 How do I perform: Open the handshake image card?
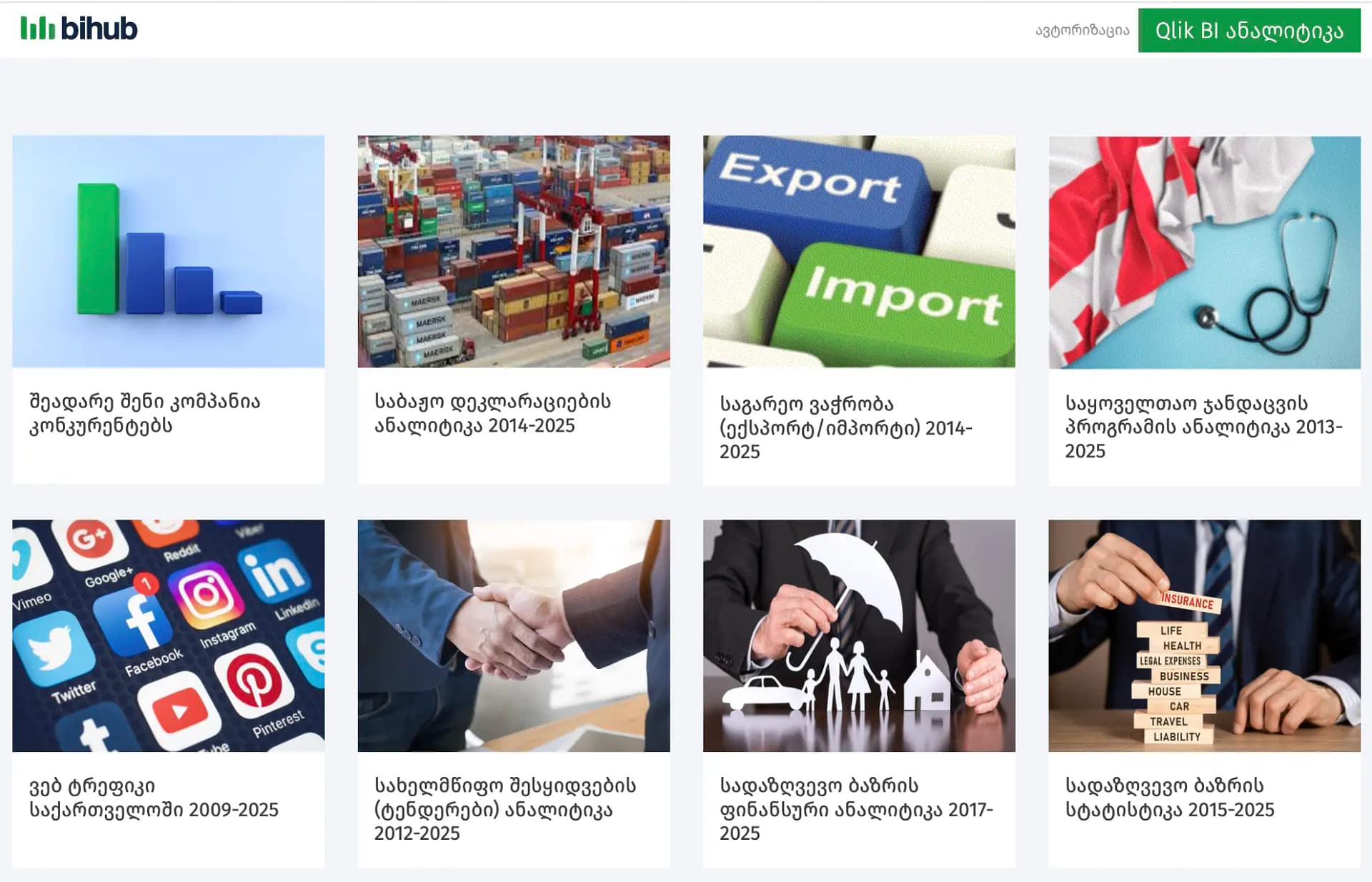point(514,635)
